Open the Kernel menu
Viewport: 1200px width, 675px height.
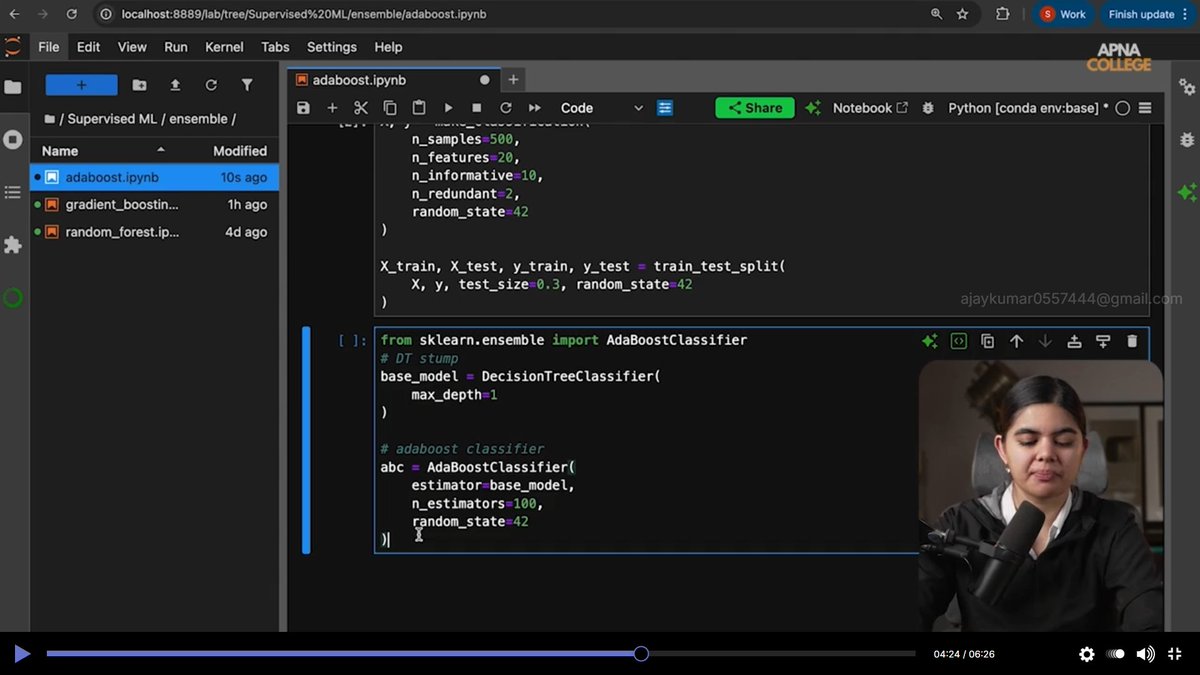coord(224,47)
